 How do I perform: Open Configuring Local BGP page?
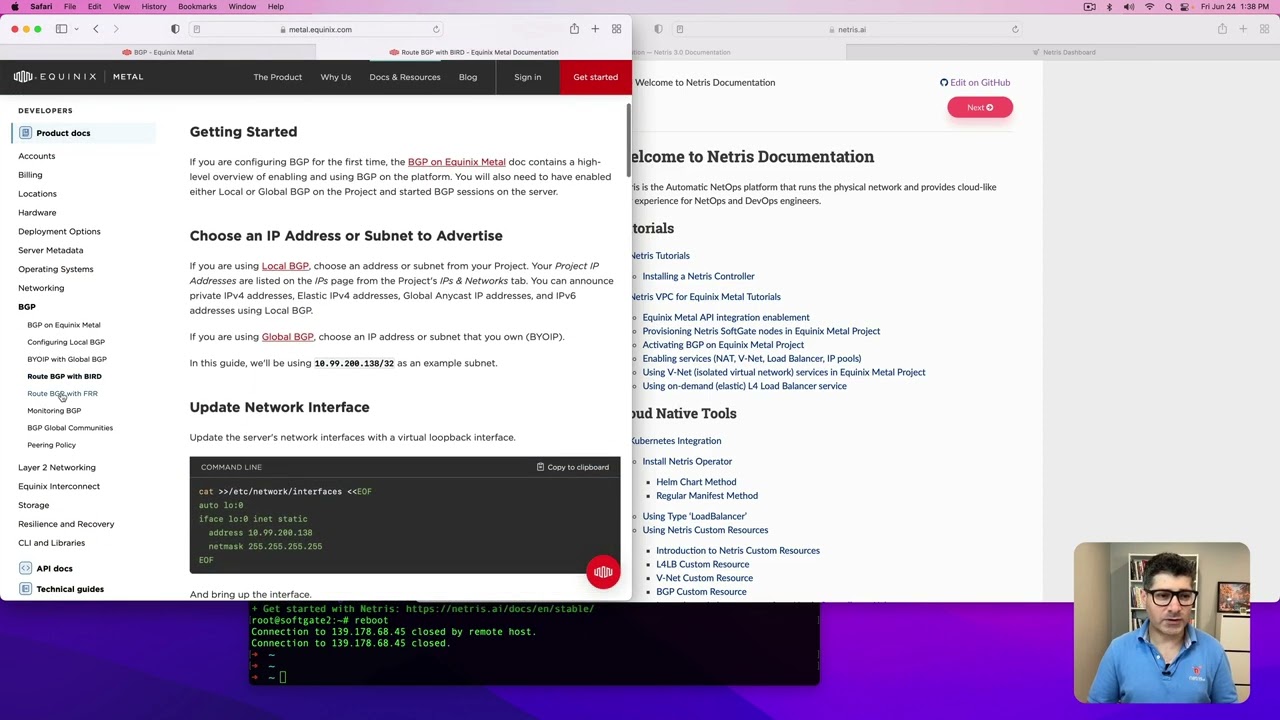click(65, 342)
